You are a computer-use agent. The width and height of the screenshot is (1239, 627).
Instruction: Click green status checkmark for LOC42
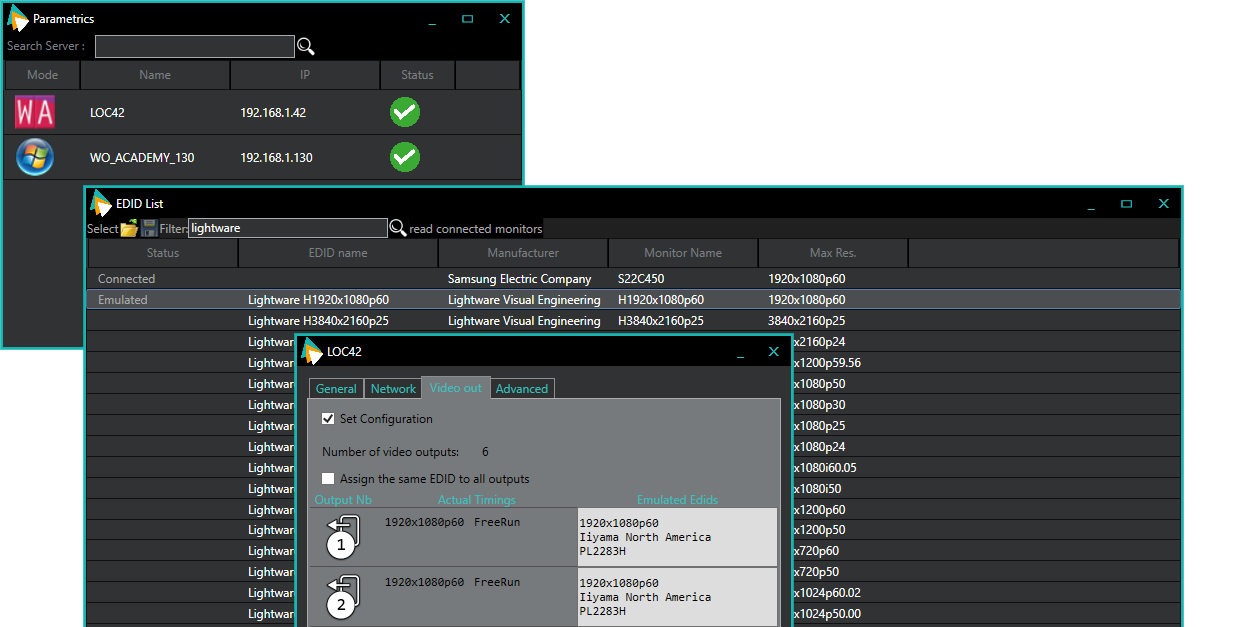(x=405, y=113)
